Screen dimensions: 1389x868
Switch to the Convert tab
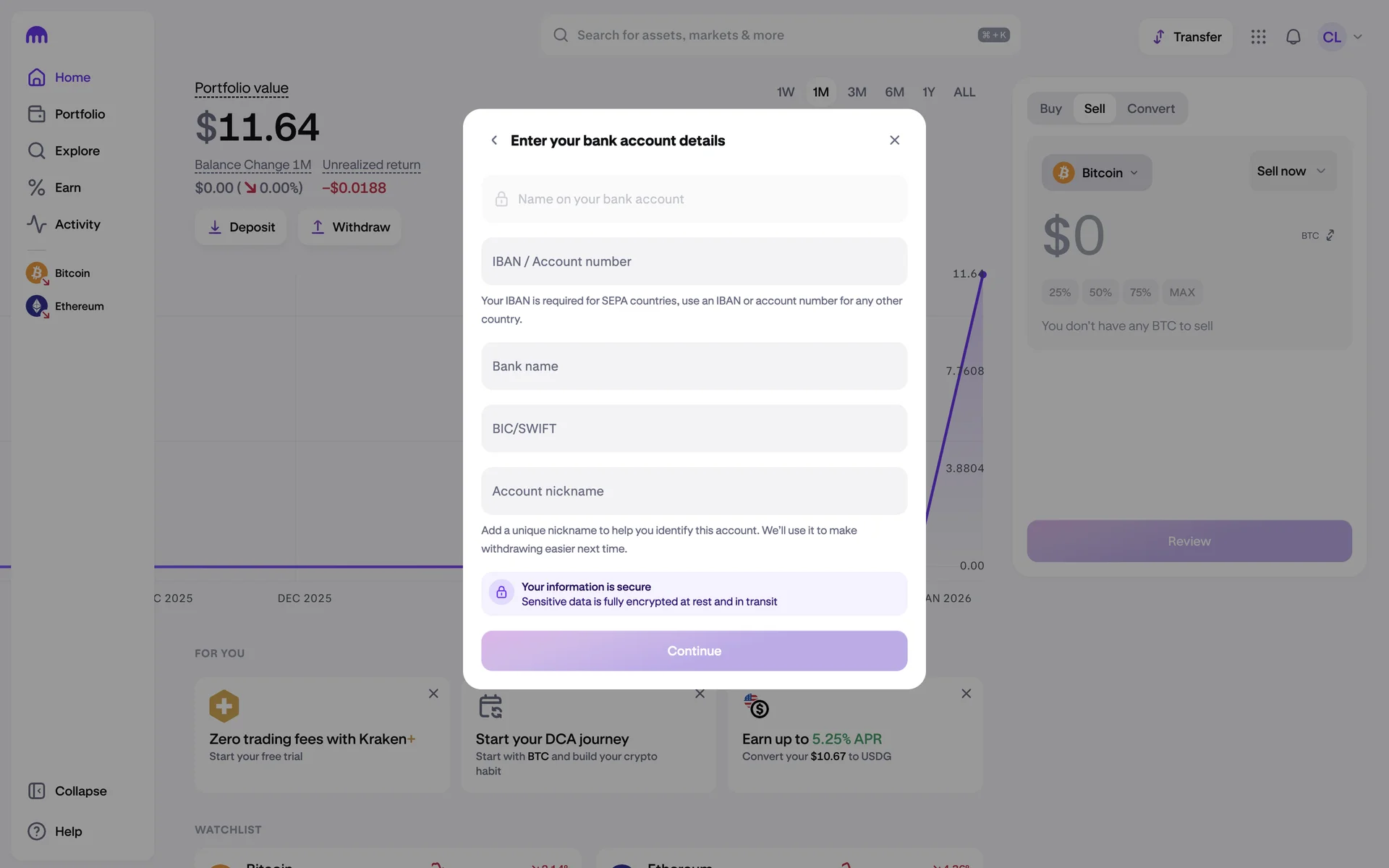1150,109
